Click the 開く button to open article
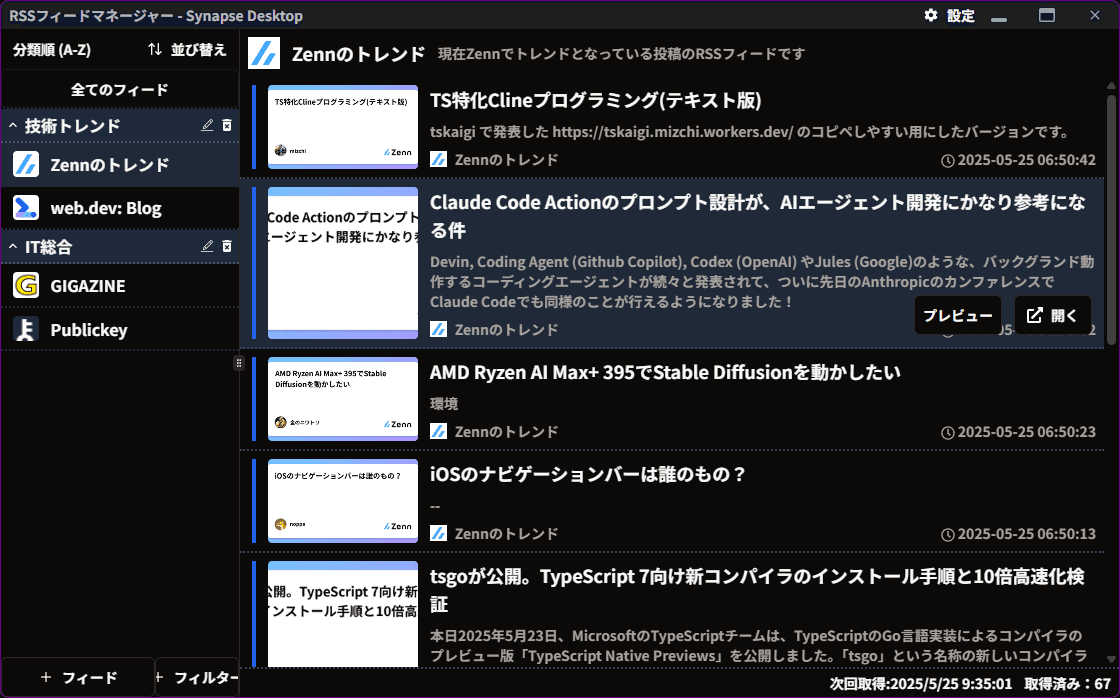The image size is (1120, 698). coord(1052,315)
